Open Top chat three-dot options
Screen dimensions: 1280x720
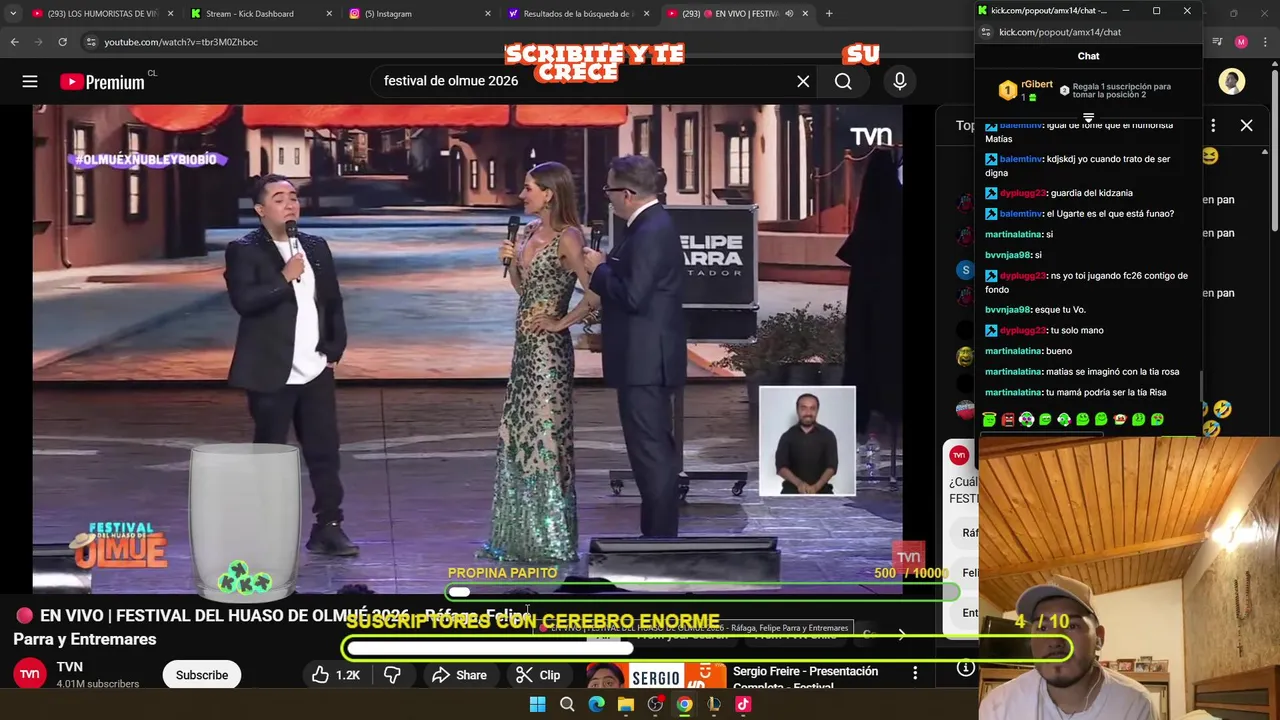[x=1213, y=125]
